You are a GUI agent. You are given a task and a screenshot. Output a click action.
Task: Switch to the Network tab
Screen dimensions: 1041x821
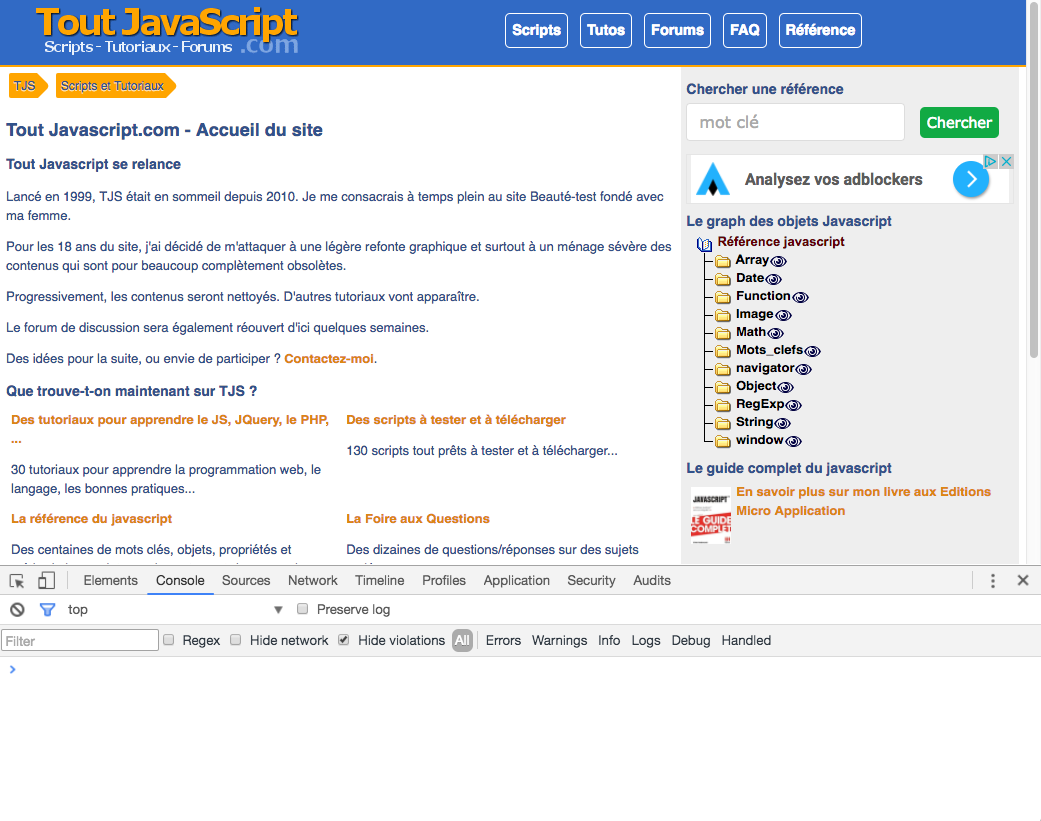click(313, 580)
